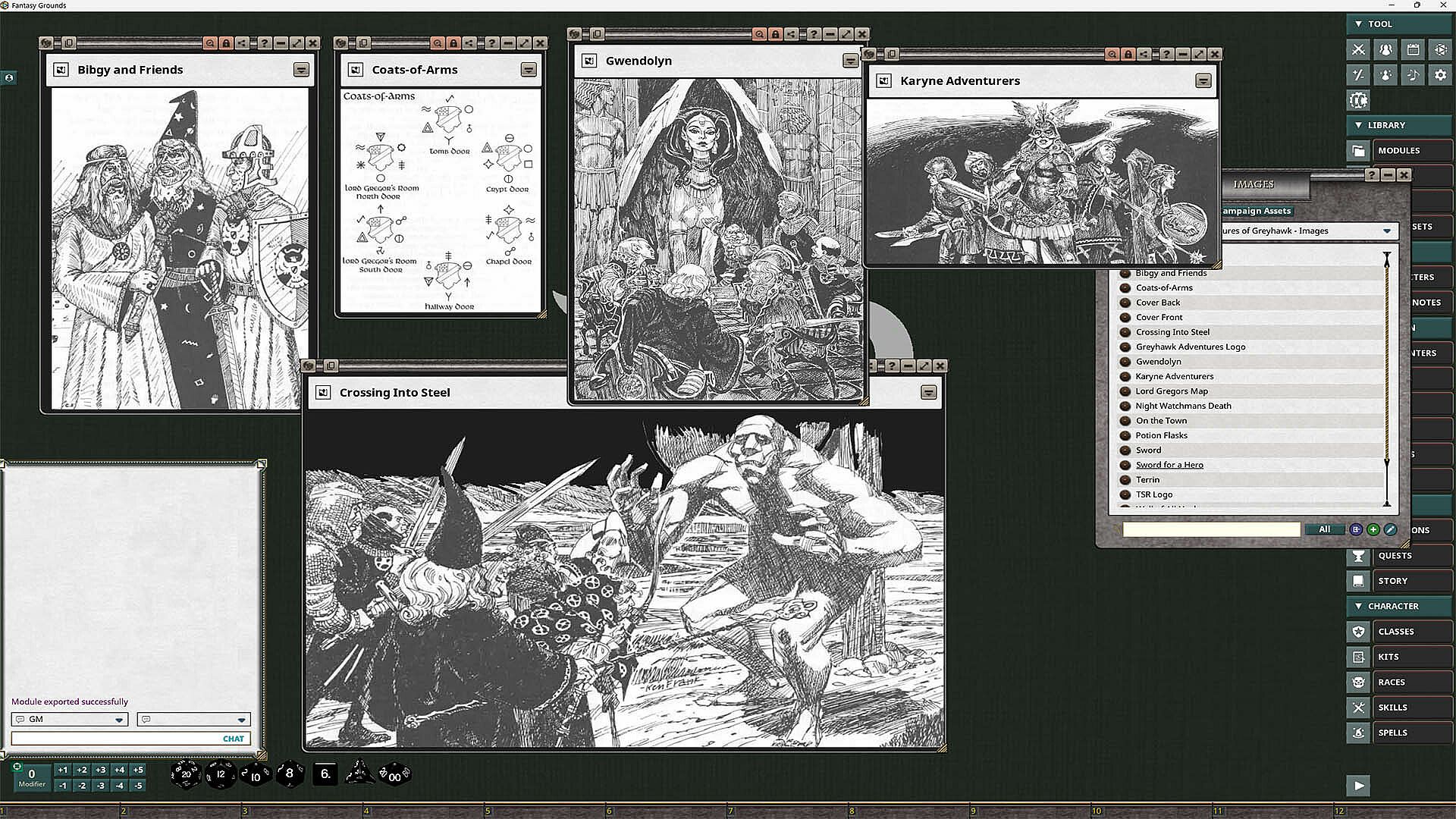Viewport: 1456px width, 819px height.
Task: Toggle lock on the Gwendolyn image window
Action: (x=775, y=34)
